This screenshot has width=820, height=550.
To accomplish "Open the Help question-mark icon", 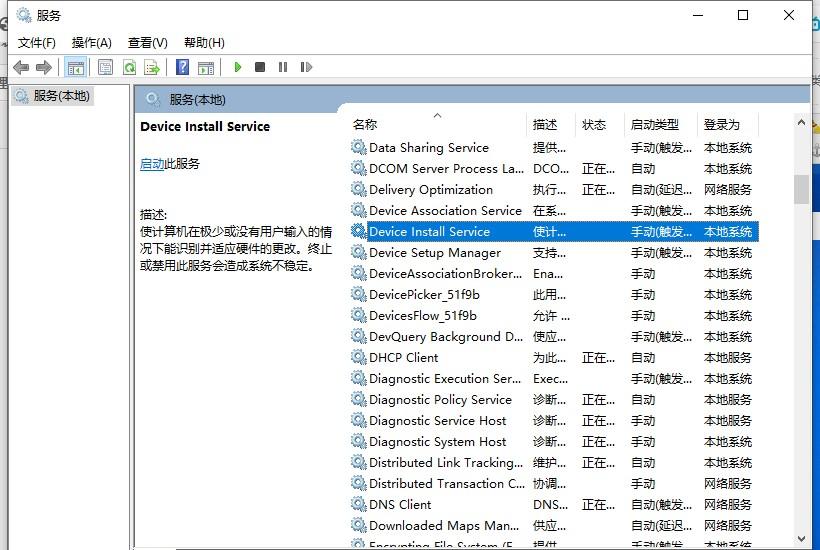I will pos(183,67).
